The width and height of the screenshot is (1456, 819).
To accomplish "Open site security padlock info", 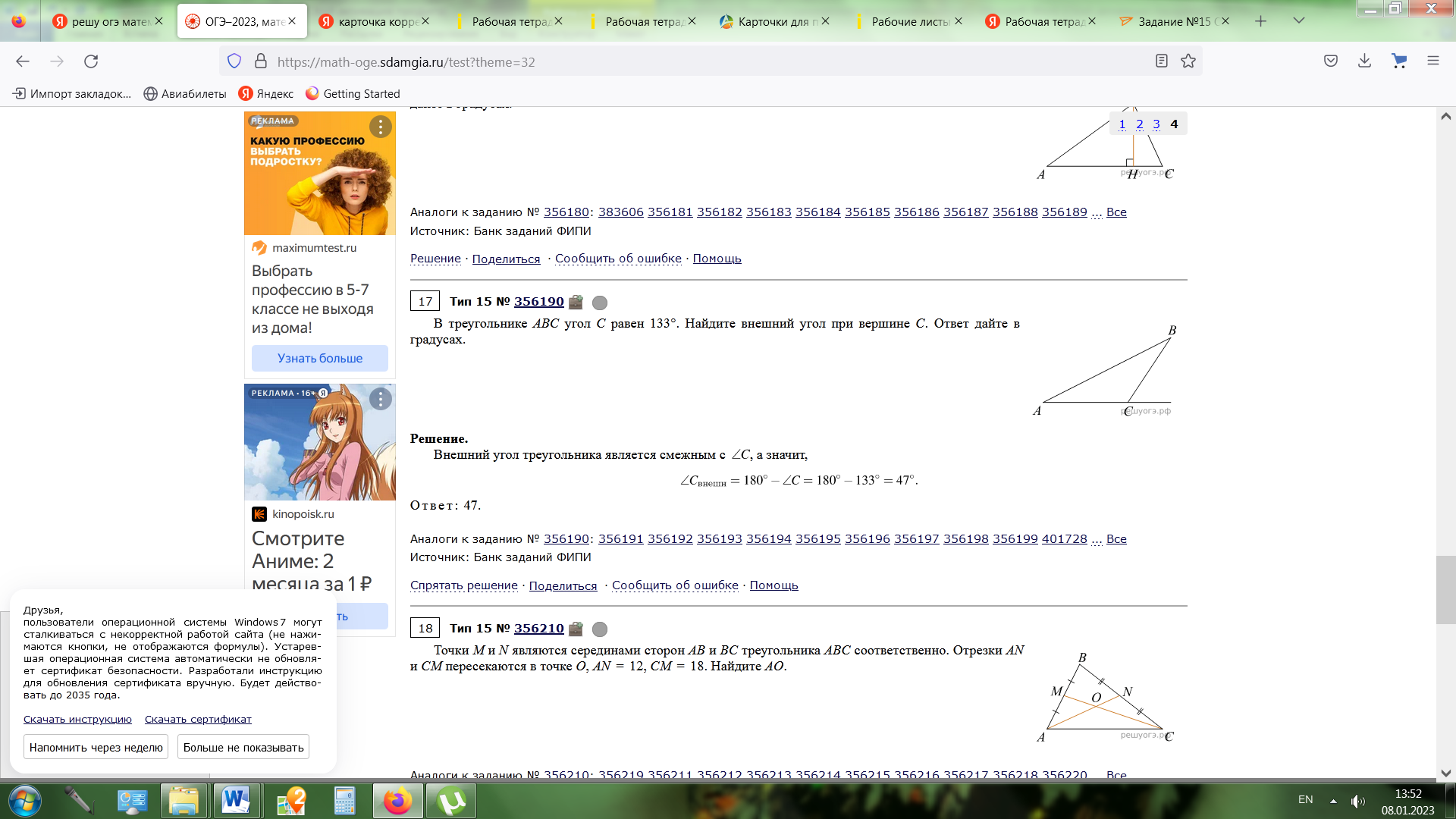I will (x=261, y=61).
